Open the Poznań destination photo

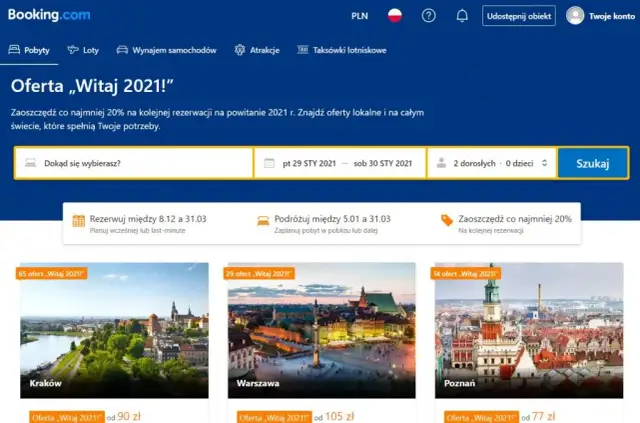coord(529,330)
